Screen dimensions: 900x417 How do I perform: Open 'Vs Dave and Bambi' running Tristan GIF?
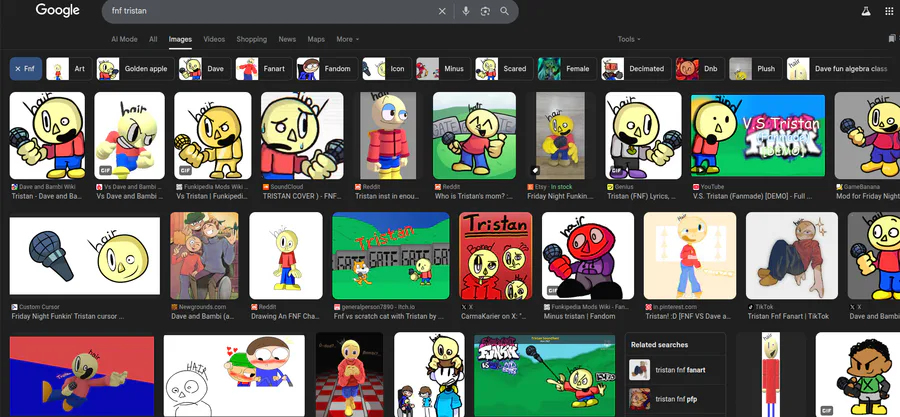[129, 135]
